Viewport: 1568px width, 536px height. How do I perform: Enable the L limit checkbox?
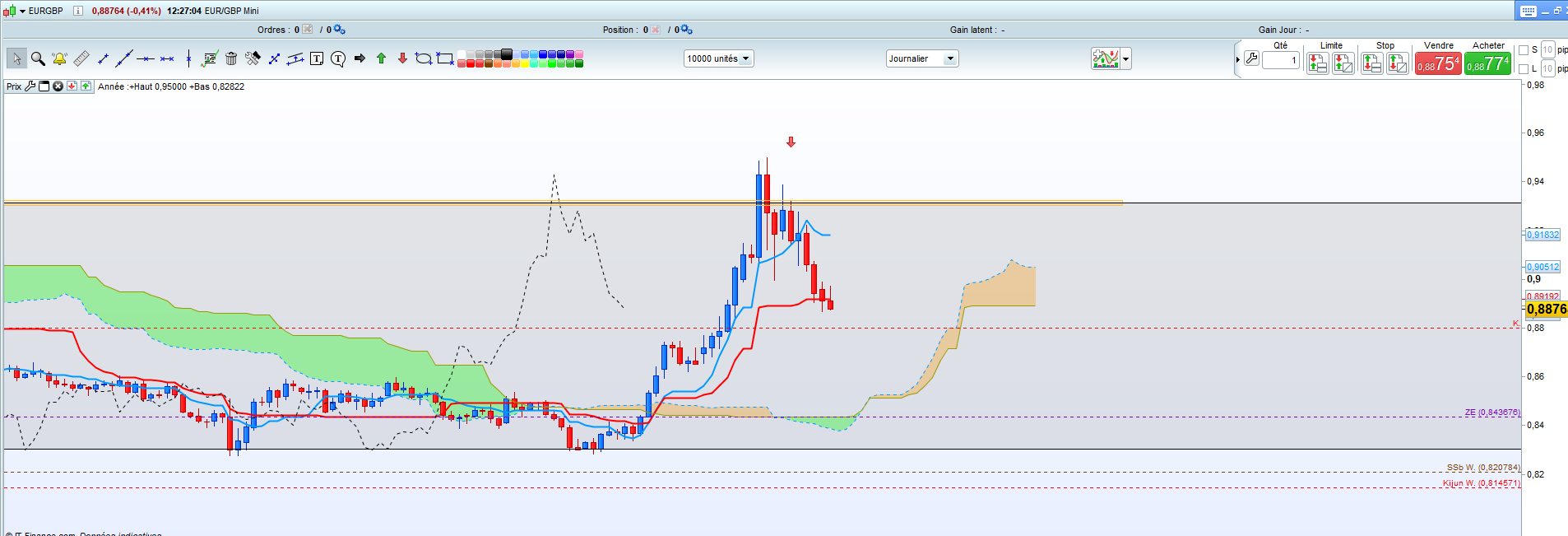[x=1524, y=69]
